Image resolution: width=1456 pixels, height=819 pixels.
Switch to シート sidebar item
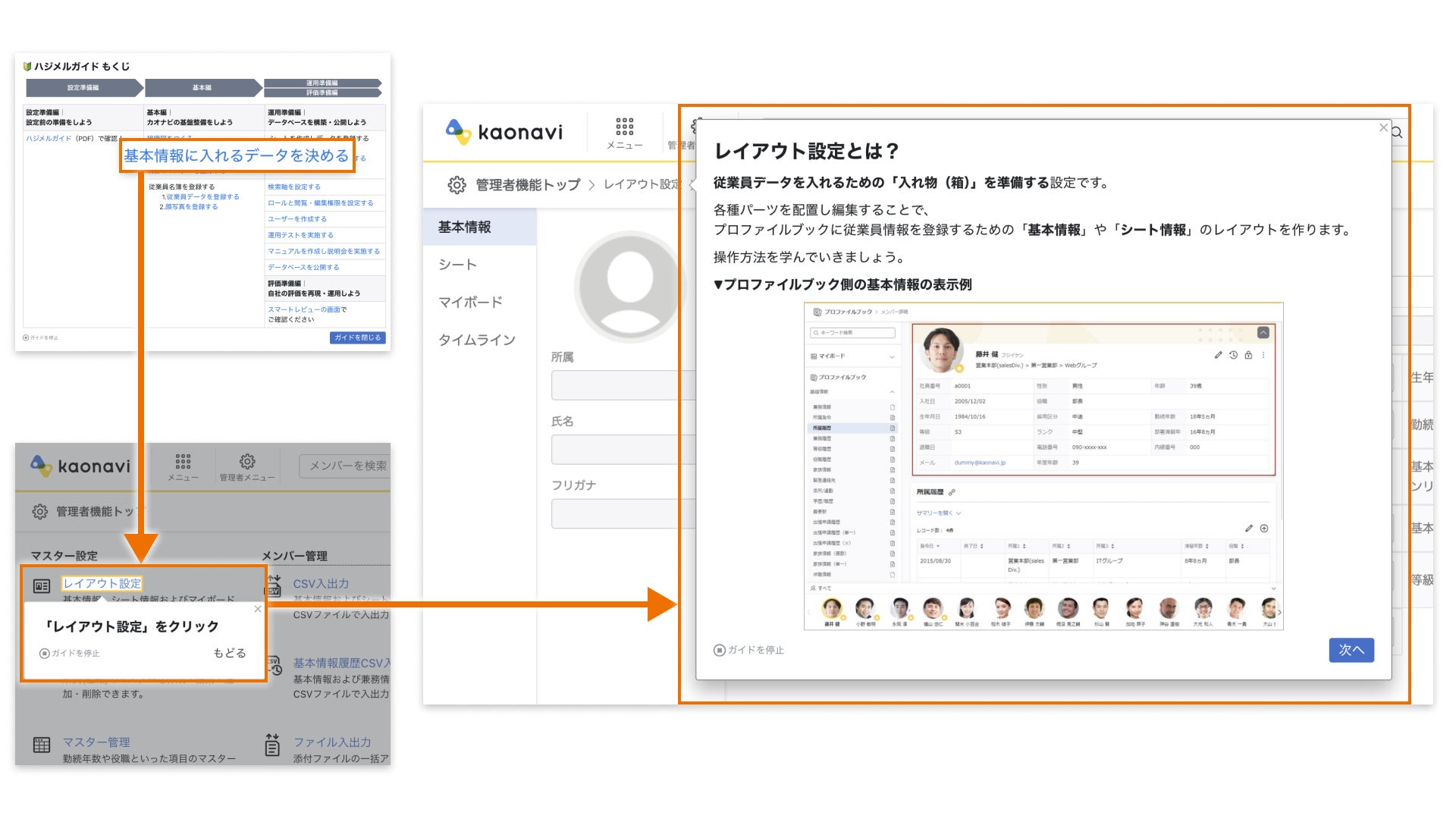[x=457, y=264]
